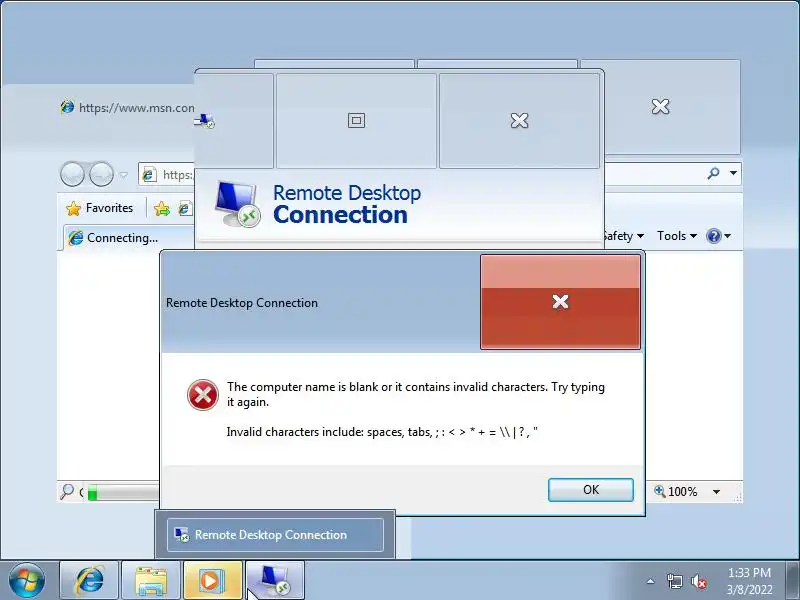Open Favorites in Internet Explorer
This screenshot has height=600, width=800.
pos(100,208)
